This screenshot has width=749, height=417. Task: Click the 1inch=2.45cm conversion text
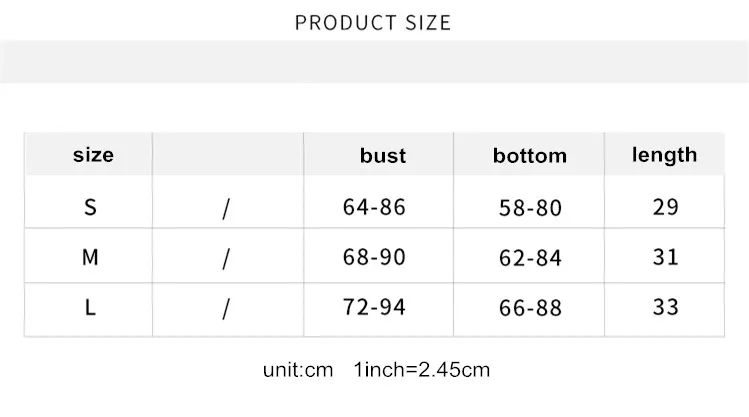(422, 370)
